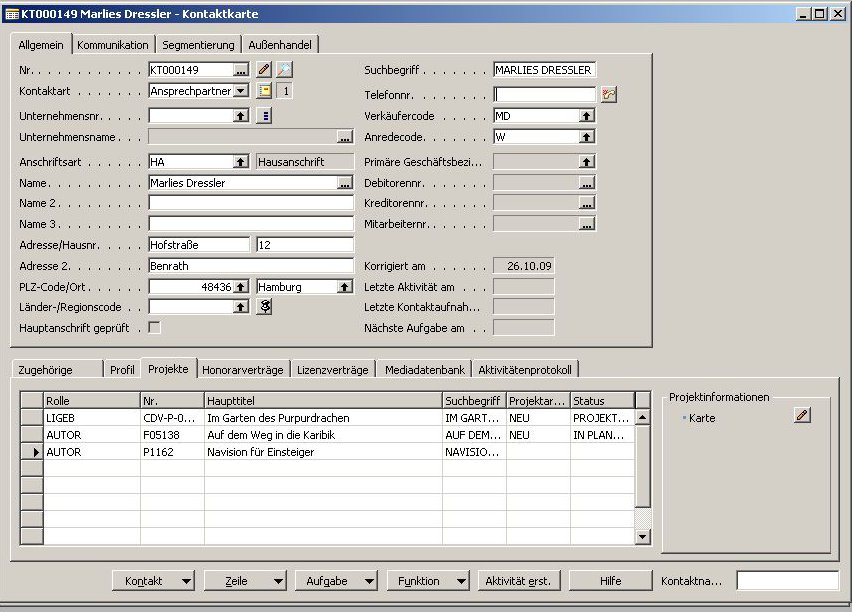Click the pencil icon in Projektinformationen
This screenshot has height=612, width=852.
pos(802,416)
